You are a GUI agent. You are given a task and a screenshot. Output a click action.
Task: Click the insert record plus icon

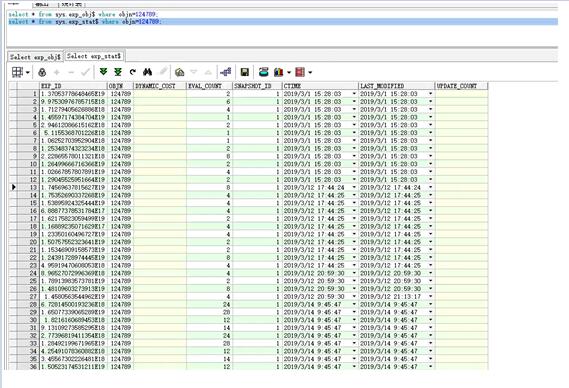tap(57, 72)
